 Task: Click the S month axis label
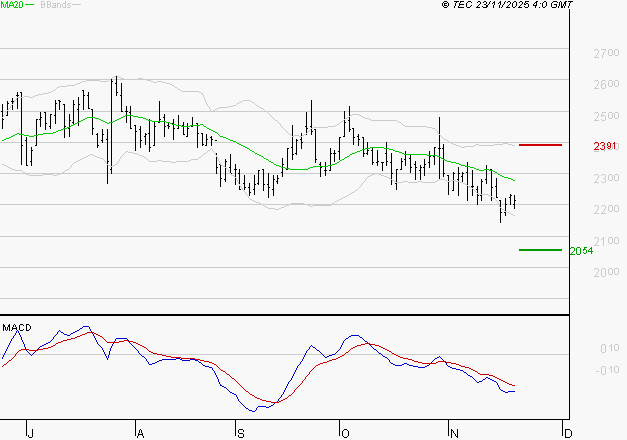[240, 433]
